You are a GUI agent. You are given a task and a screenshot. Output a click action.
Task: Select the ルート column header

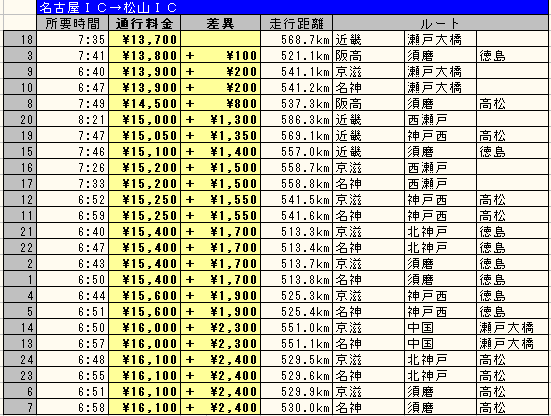tap(440, 23)
